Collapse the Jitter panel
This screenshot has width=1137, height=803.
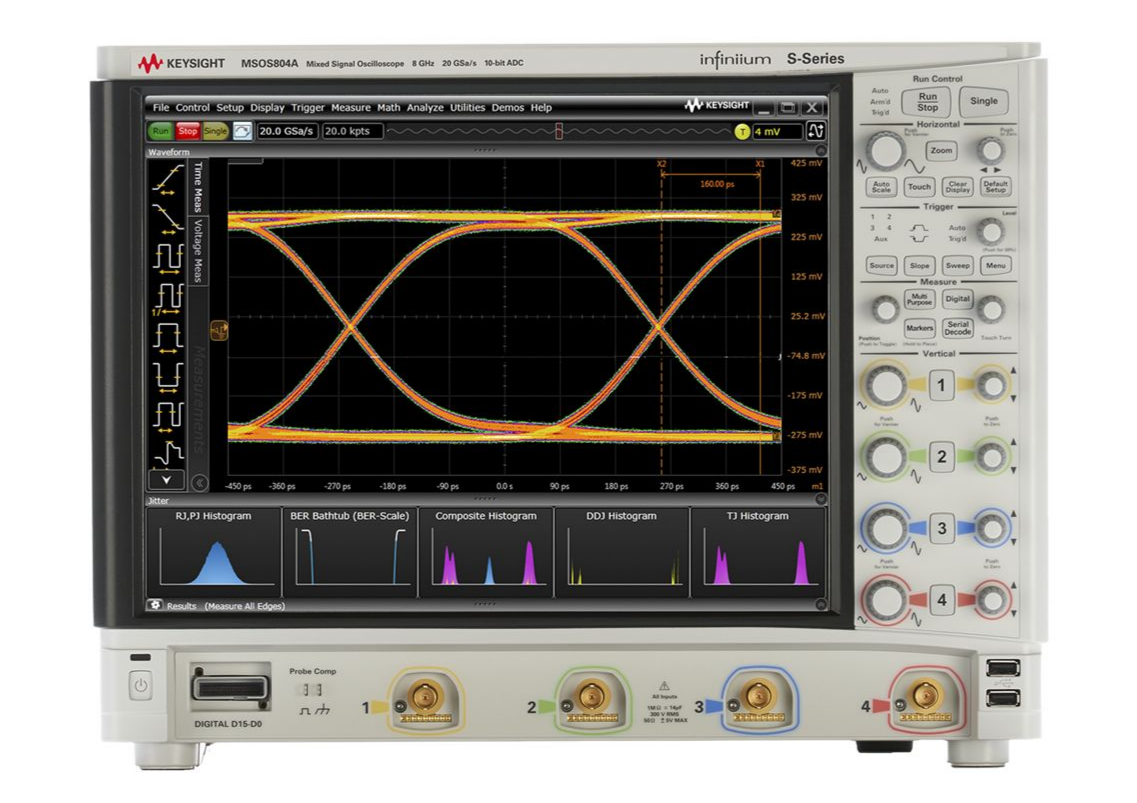[x=820, y=499]
